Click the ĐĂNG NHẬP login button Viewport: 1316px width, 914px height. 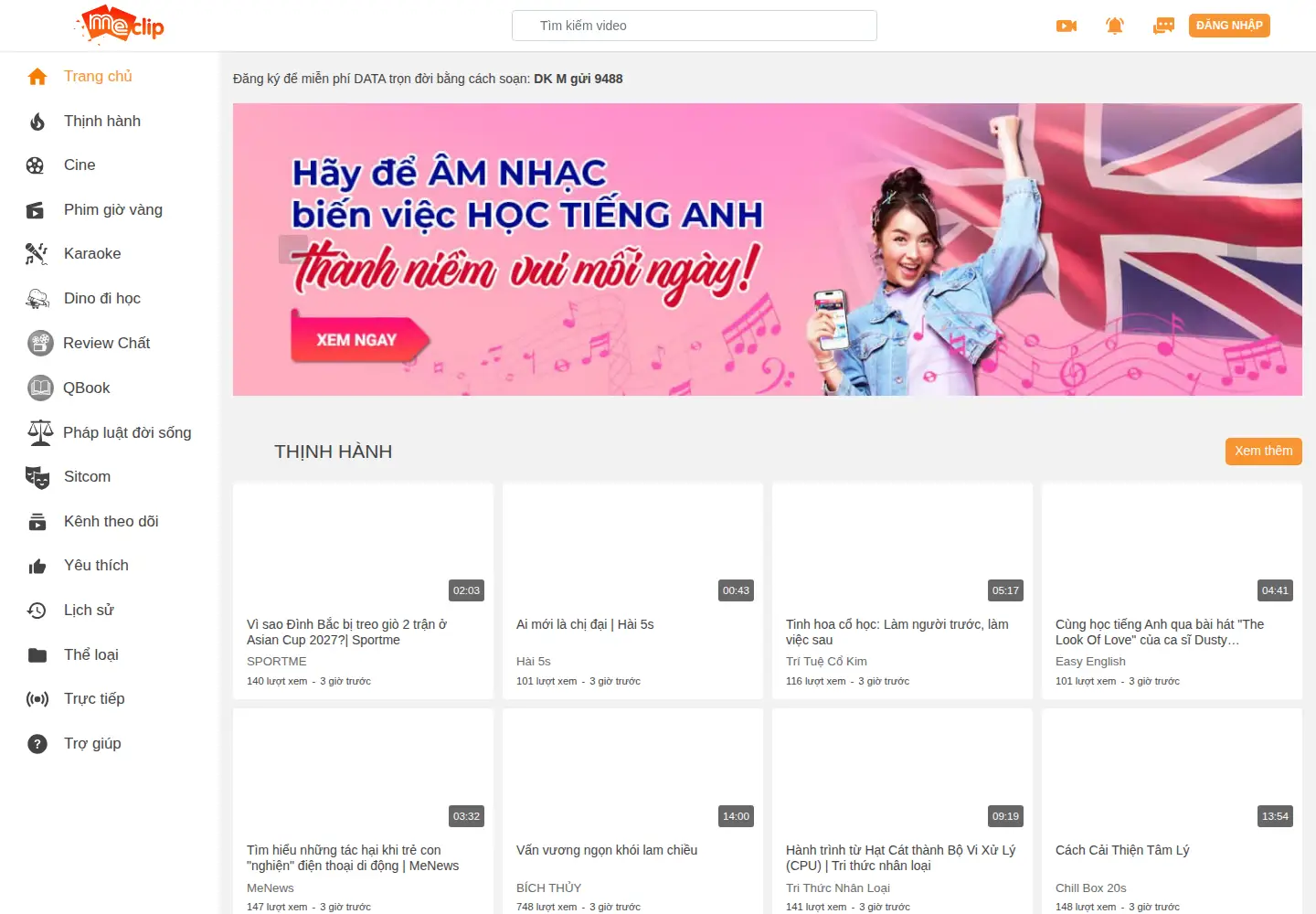(1229, 26)
